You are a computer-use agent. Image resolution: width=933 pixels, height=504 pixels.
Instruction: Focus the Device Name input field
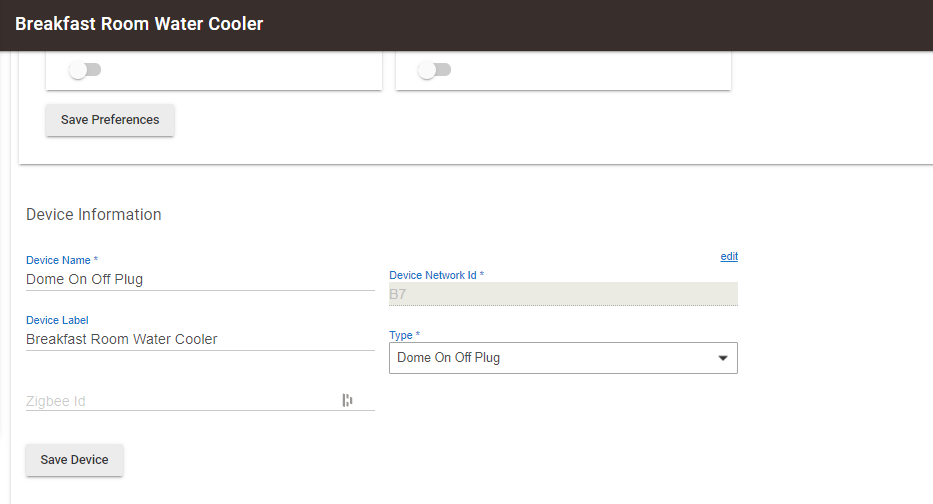(200, 280)
